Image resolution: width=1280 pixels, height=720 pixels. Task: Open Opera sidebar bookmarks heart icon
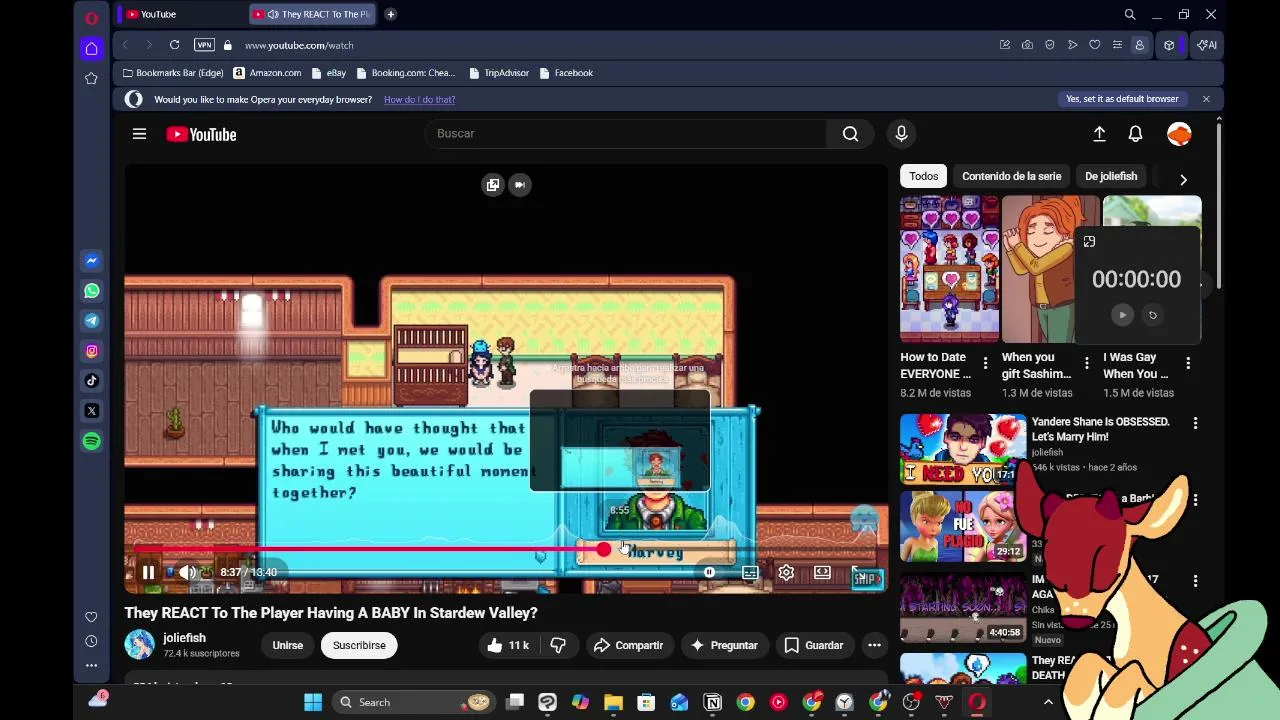pyautogui.click(x=91, y=617)
